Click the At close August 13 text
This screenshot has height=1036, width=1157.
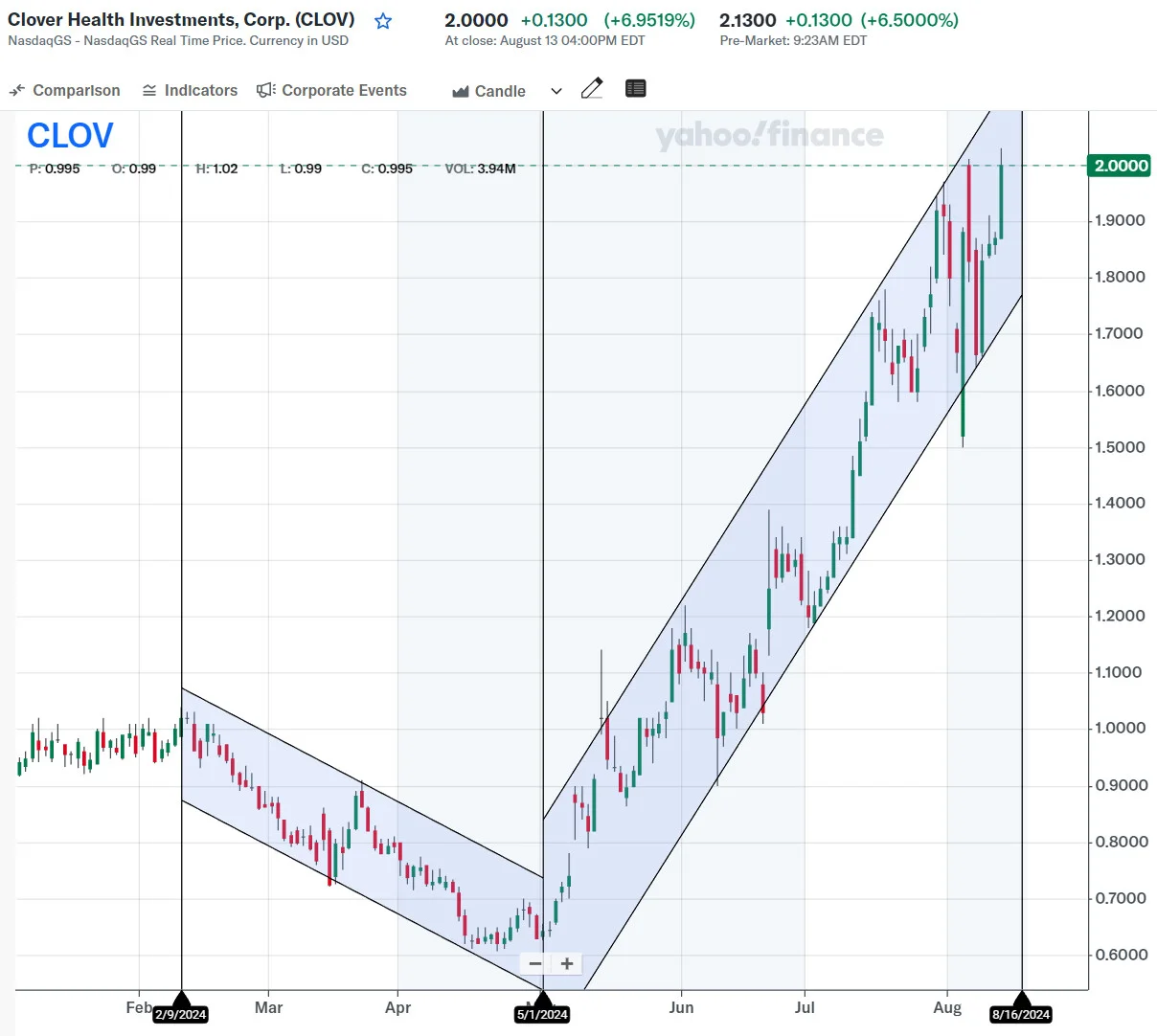pyautogui.click(x=545, y=40)
